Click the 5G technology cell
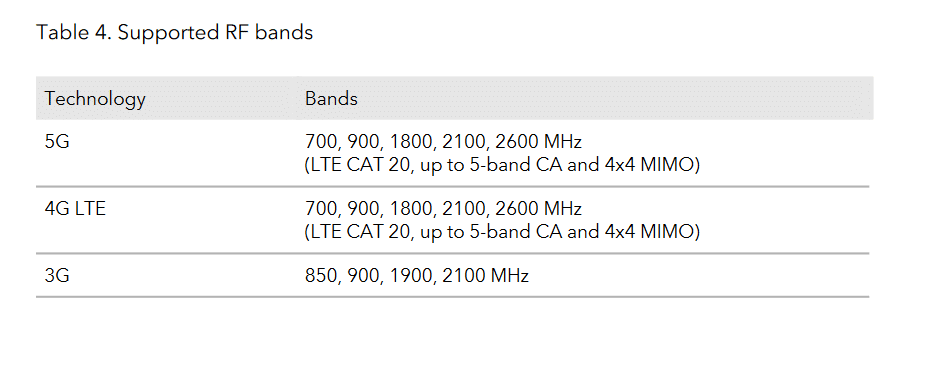The width and height of the screenshot is (944, 365). pos(57,142)
